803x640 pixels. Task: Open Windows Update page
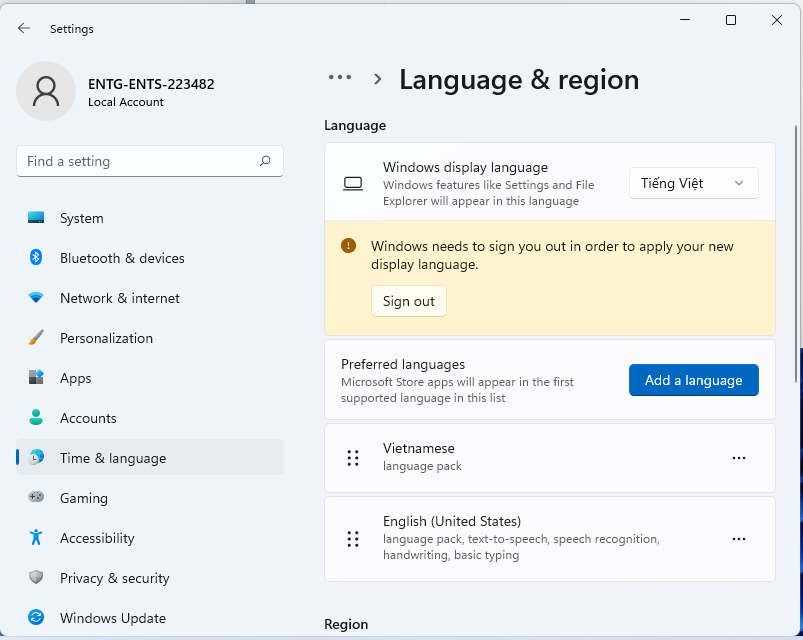coord(150,617)
